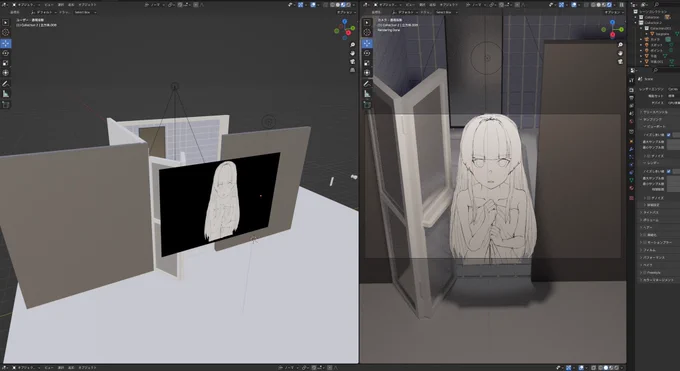
Task: Select the Rotate tool in left viewport
Action: (x=6, y=53)
